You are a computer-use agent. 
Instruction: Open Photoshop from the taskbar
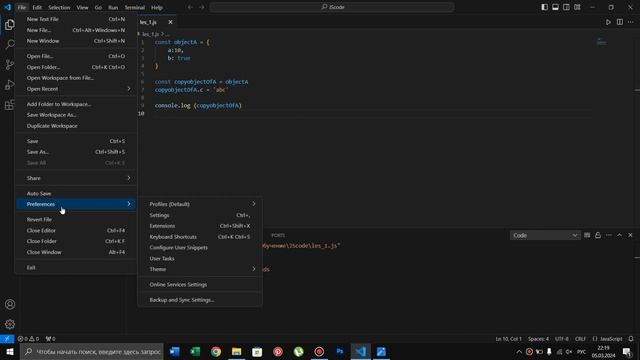click(340, 352)
